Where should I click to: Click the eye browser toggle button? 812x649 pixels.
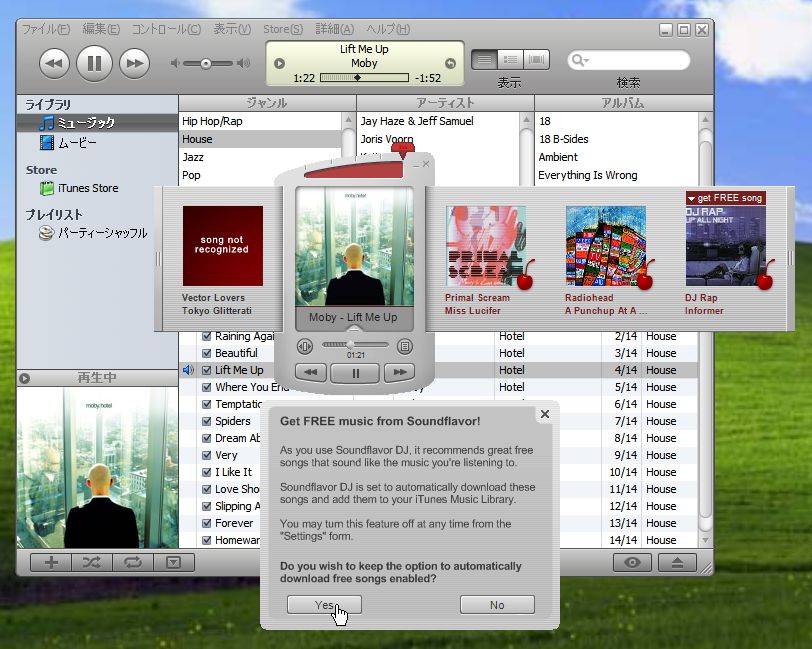tap(633, 563)
